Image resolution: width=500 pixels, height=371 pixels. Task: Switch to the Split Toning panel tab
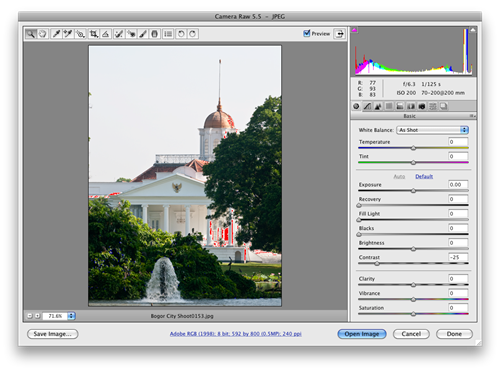pyautogui.click(x=400, y=106)
